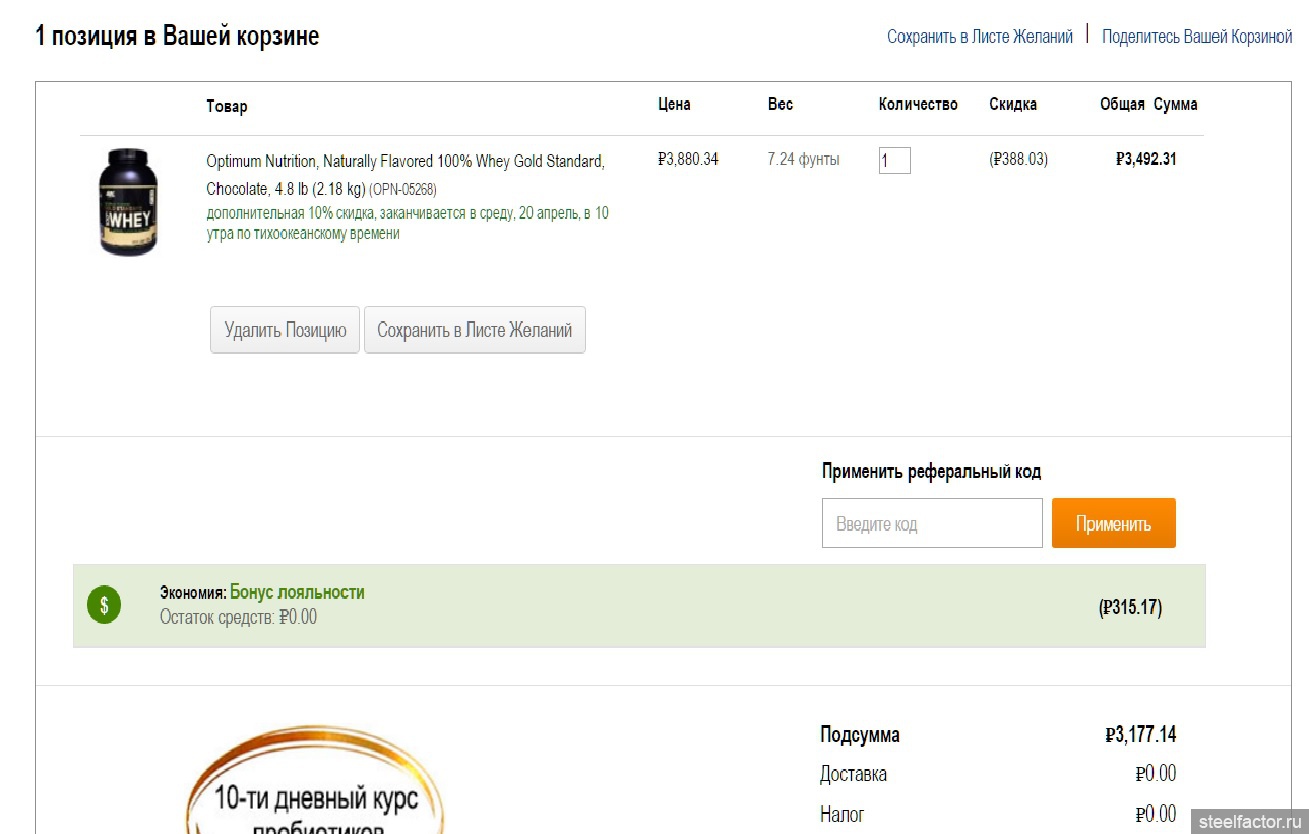Click the 'Товар' column header

(x=227, y=106)
